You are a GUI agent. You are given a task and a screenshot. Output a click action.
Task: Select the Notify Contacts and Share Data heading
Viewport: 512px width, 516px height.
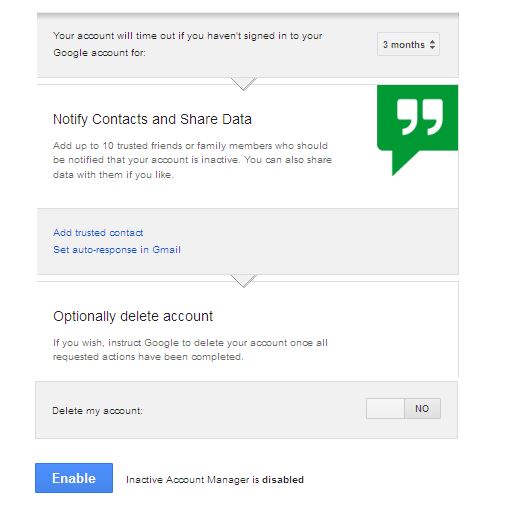[x=152, y=119]
